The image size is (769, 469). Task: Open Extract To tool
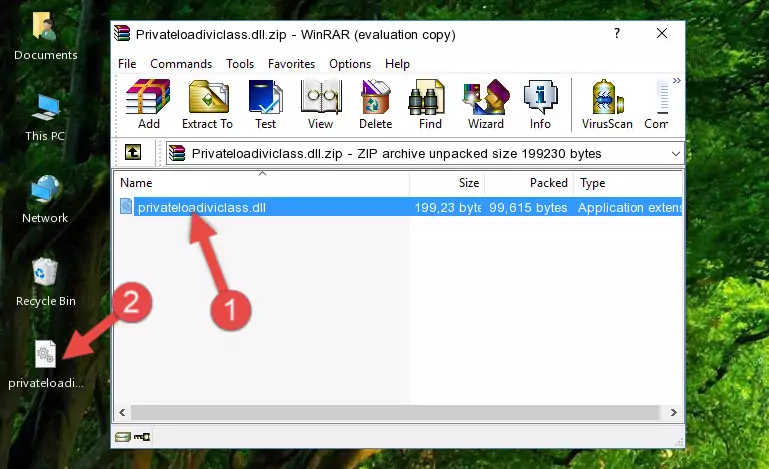pos(207,104)
